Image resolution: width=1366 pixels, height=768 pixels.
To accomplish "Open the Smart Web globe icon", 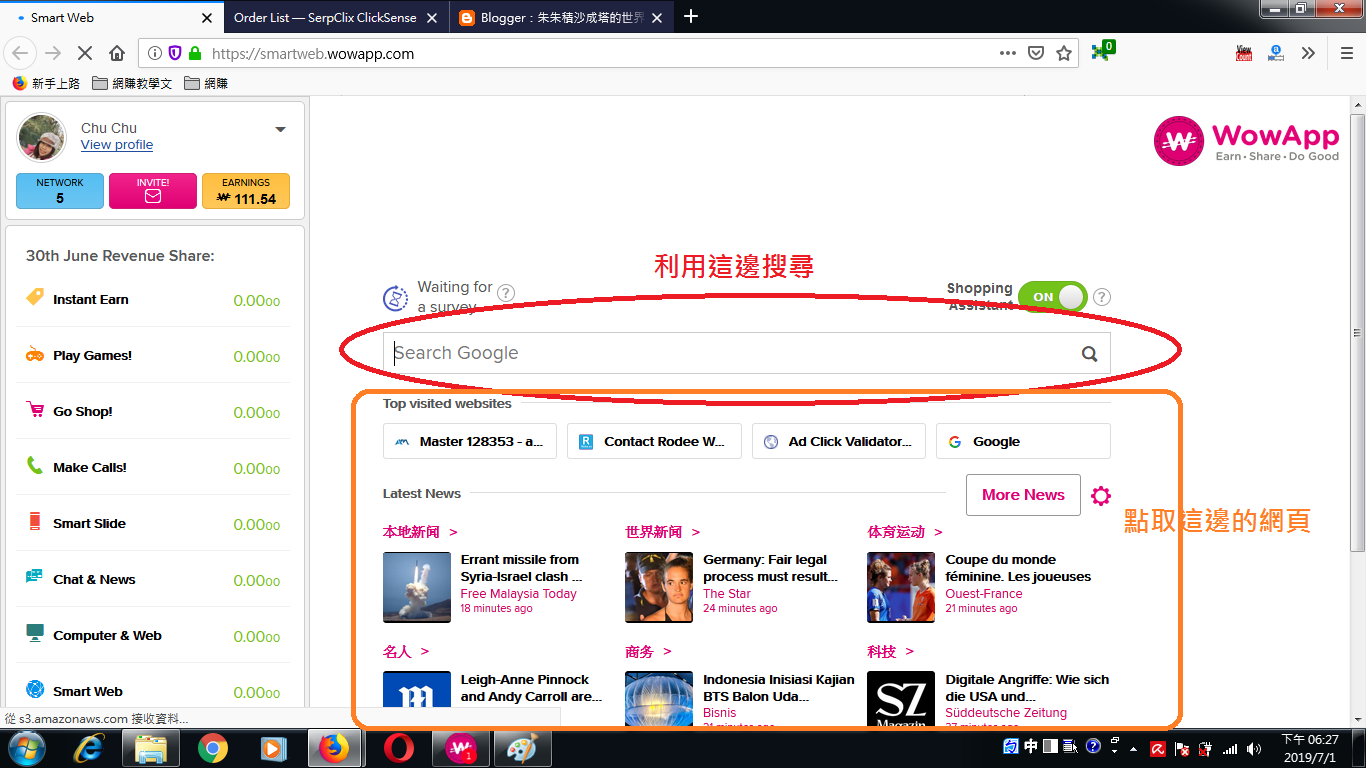I will (x=35, y=689).
